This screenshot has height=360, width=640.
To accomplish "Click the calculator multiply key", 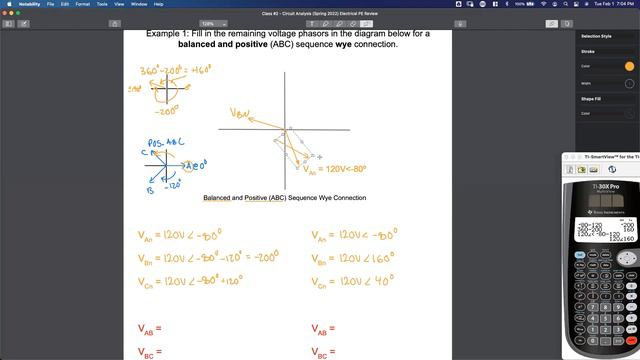I will pyautogui.click(x=631, y=296).
